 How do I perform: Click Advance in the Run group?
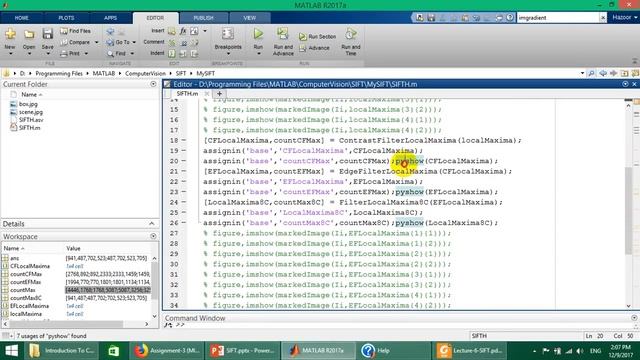click(314, 48)
